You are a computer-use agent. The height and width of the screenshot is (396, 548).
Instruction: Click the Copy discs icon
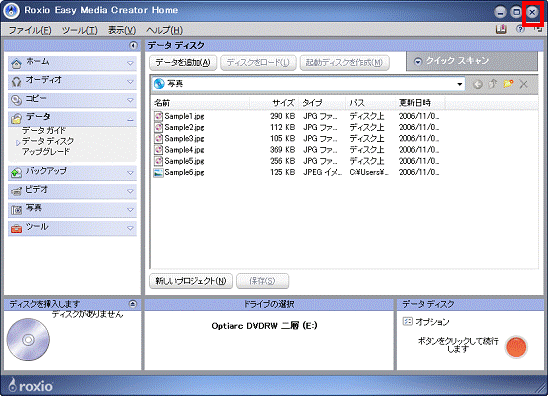[16, 100]
